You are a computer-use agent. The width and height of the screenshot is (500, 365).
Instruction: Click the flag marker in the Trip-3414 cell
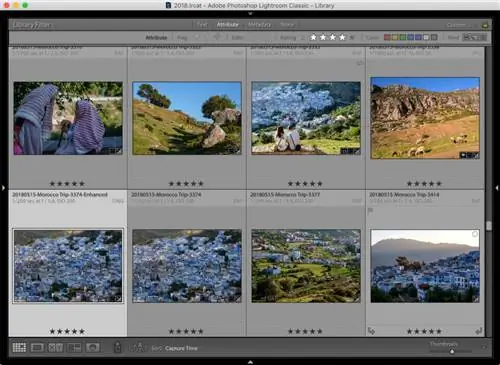pos(370,210)
